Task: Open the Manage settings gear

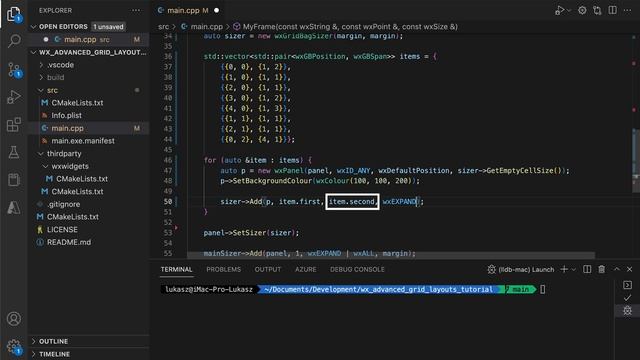Action: pos(14,347)
